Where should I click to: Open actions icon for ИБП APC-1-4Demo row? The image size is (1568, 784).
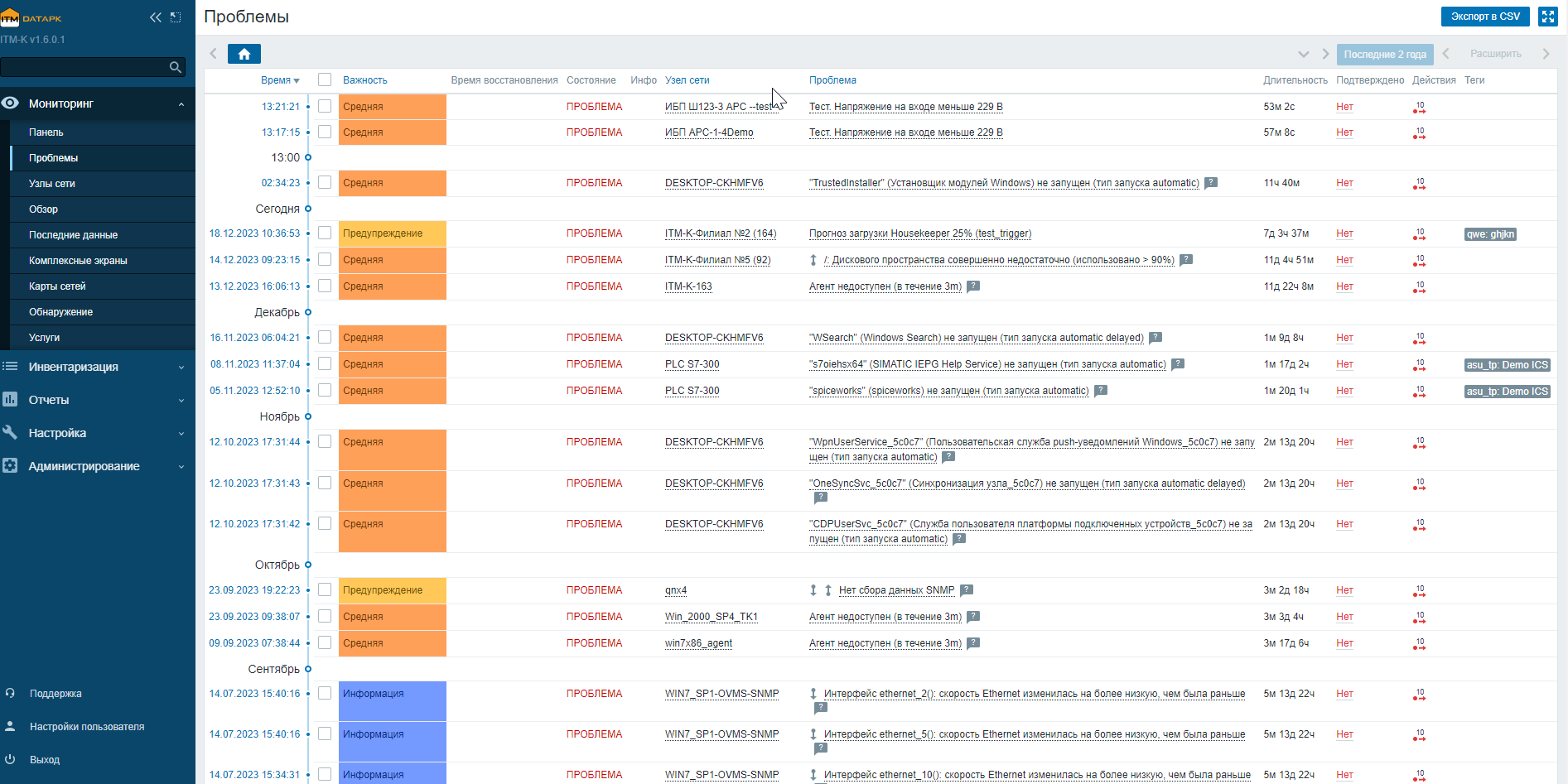coord(1420,132)
